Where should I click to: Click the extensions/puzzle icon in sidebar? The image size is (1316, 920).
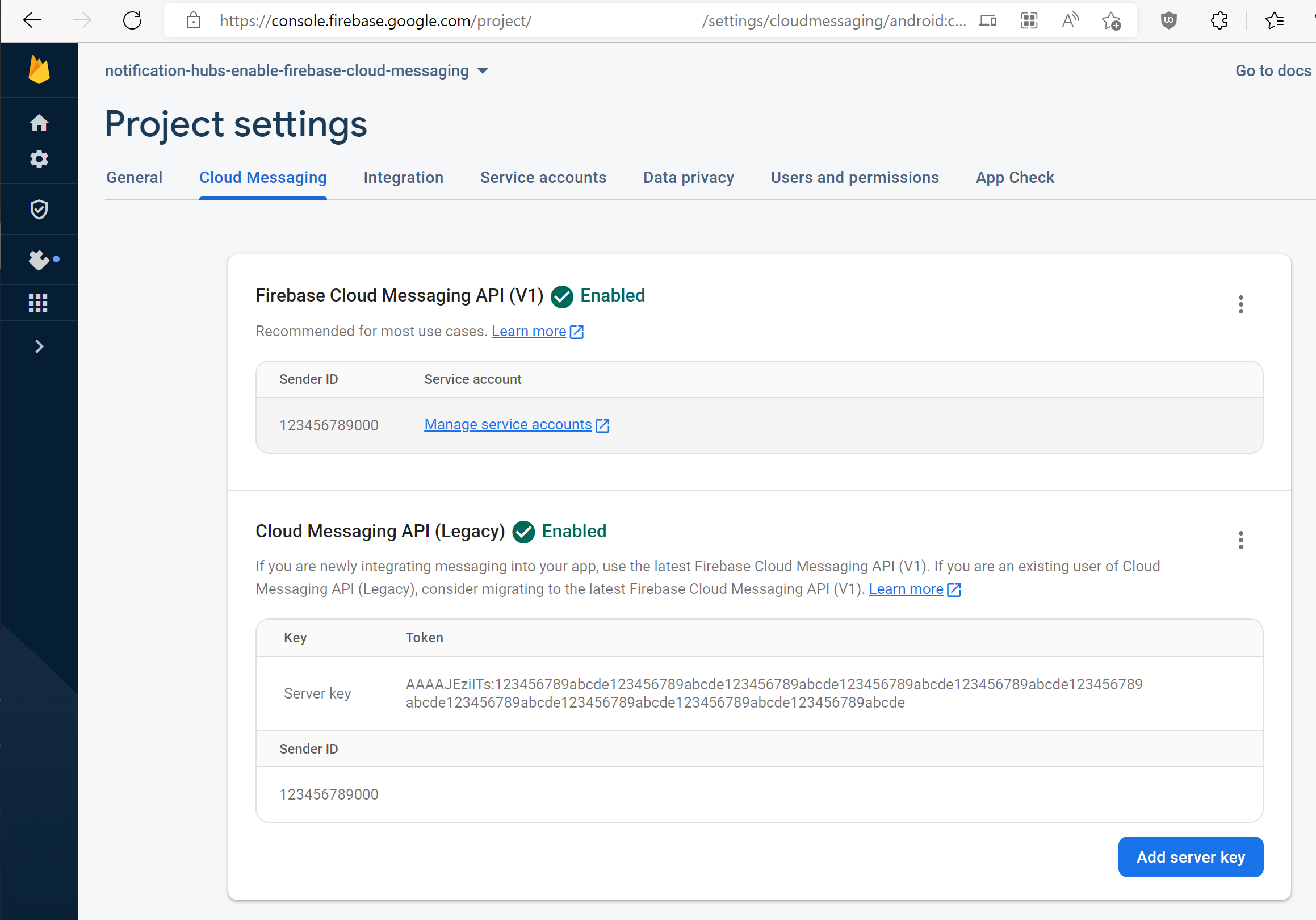click(x=40, y=258)
